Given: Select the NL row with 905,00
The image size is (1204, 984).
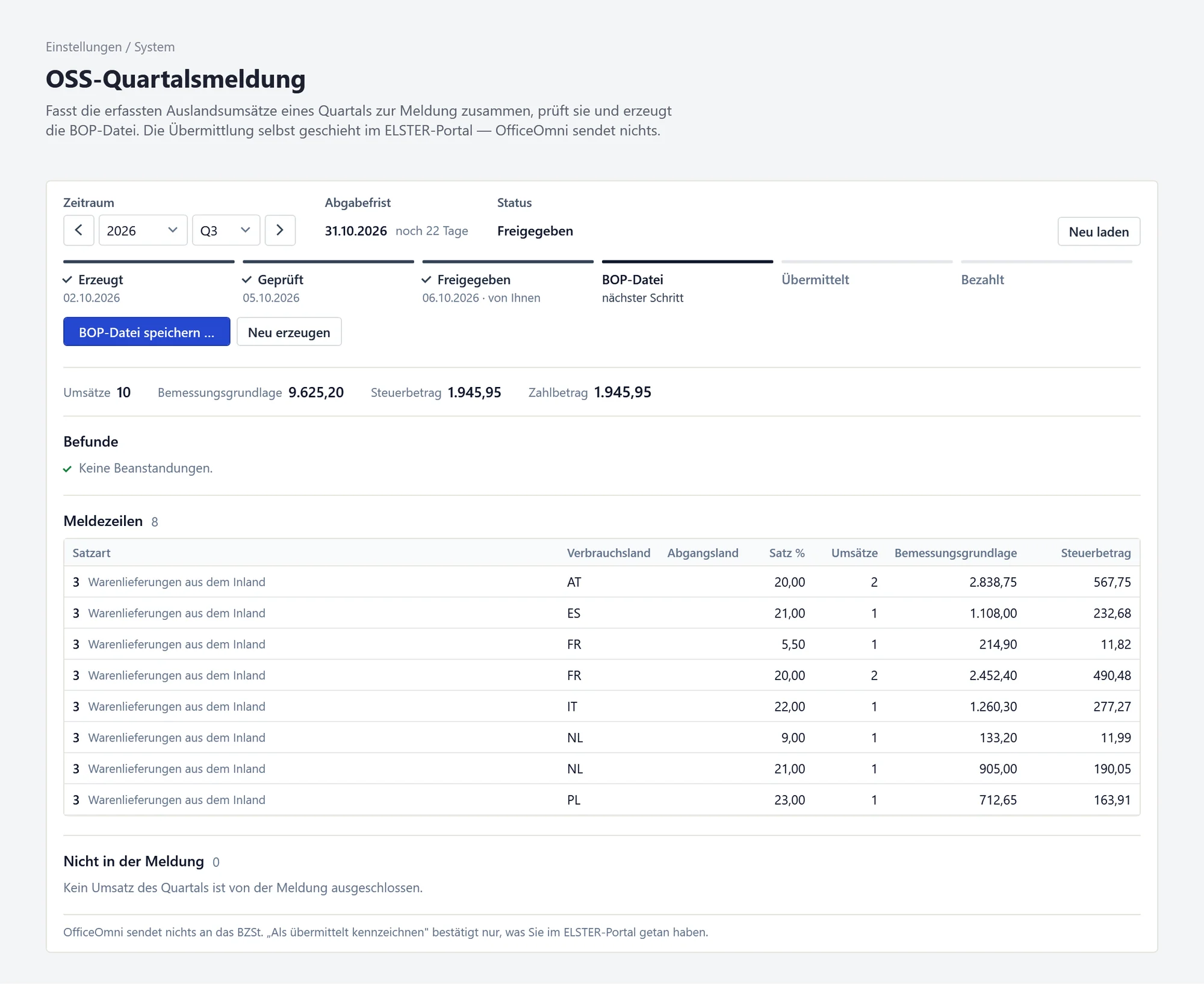Looking at the screenshot, I should click(x=602, y=769).
